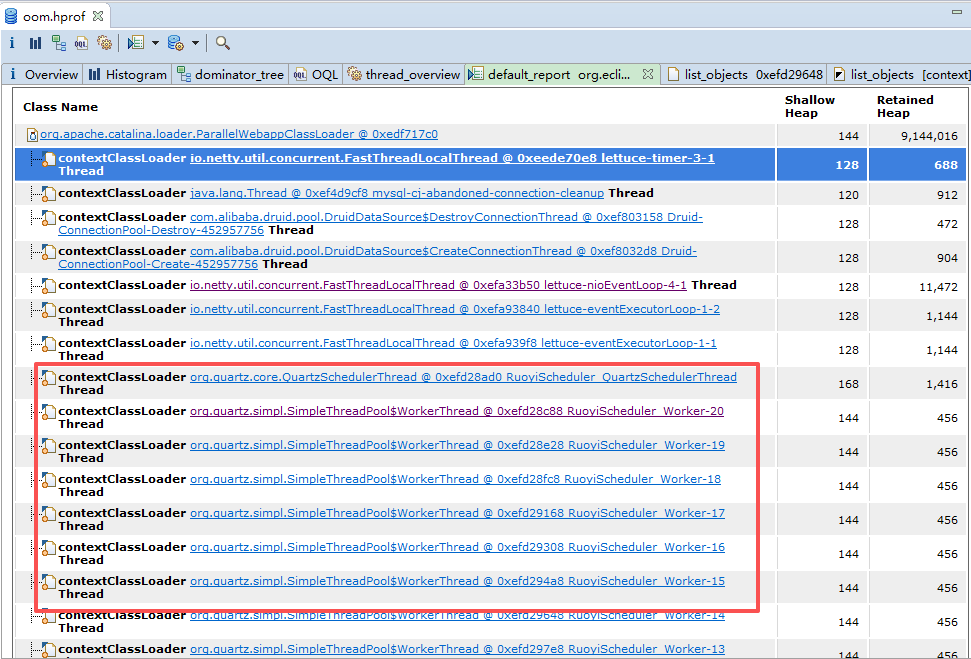Open the RuoyiScheduler_Worker-18 thread link
This screenshot has height=659, width=971.
(x=455, y=479)
